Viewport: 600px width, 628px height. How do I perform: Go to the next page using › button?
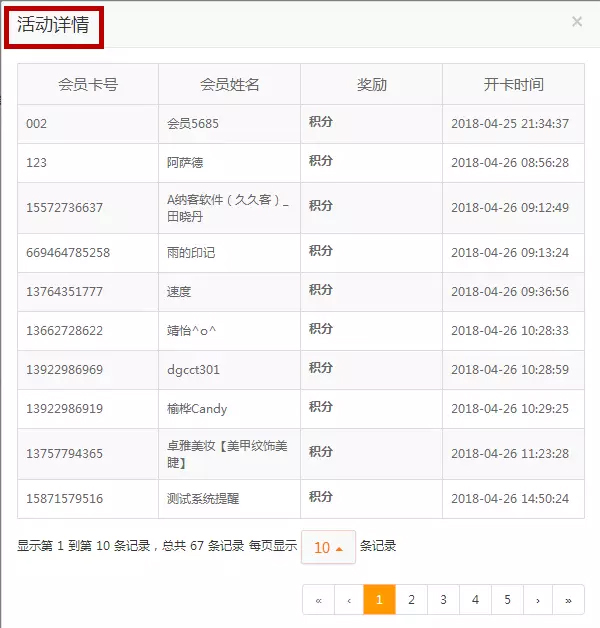tap(538, 600)
